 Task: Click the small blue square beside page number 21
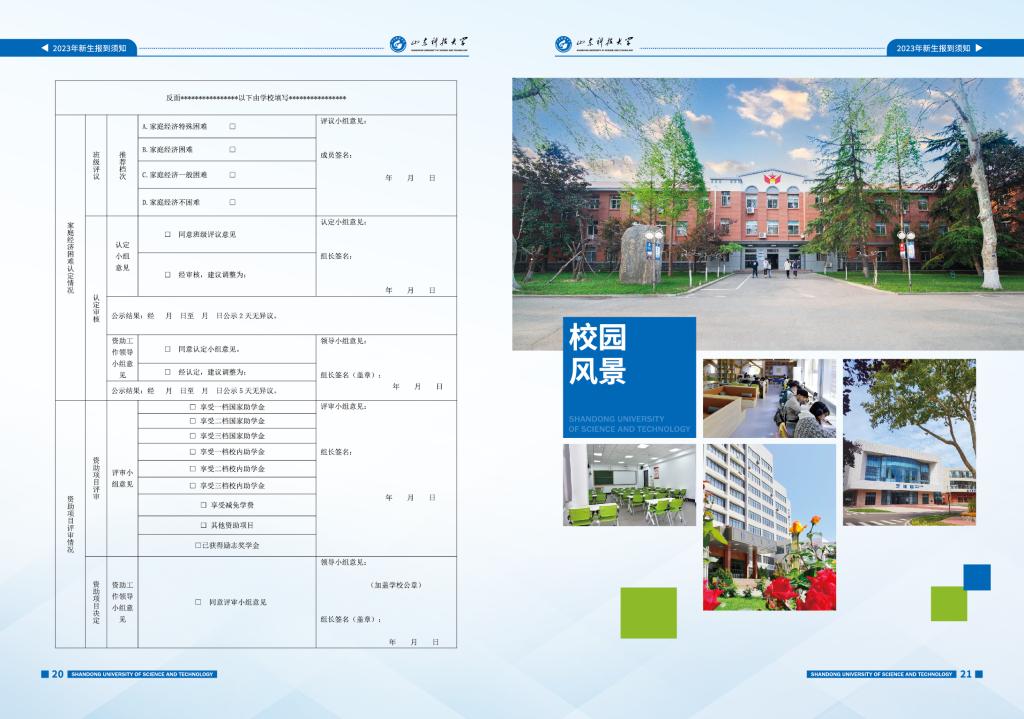979,674
